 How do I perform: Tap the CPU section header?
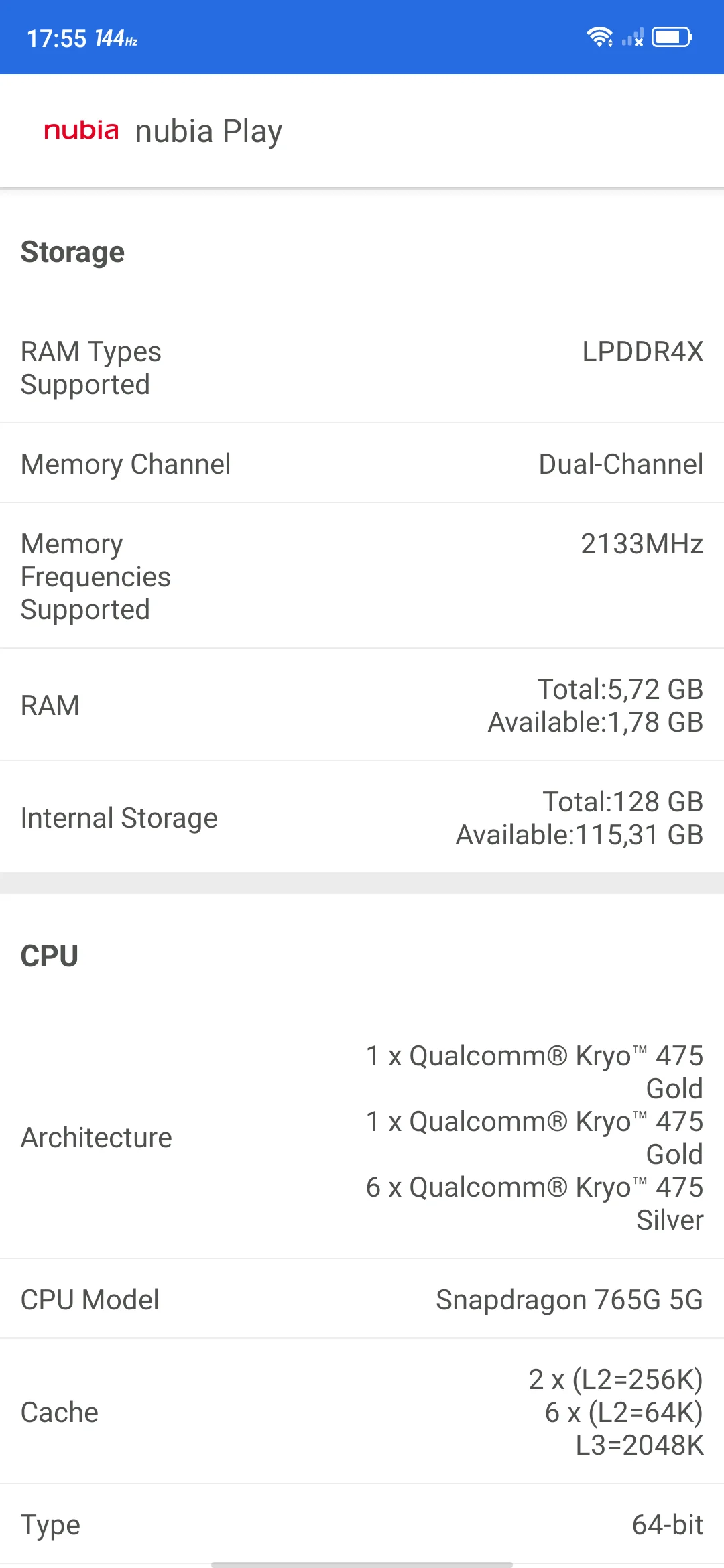point(50,956)
